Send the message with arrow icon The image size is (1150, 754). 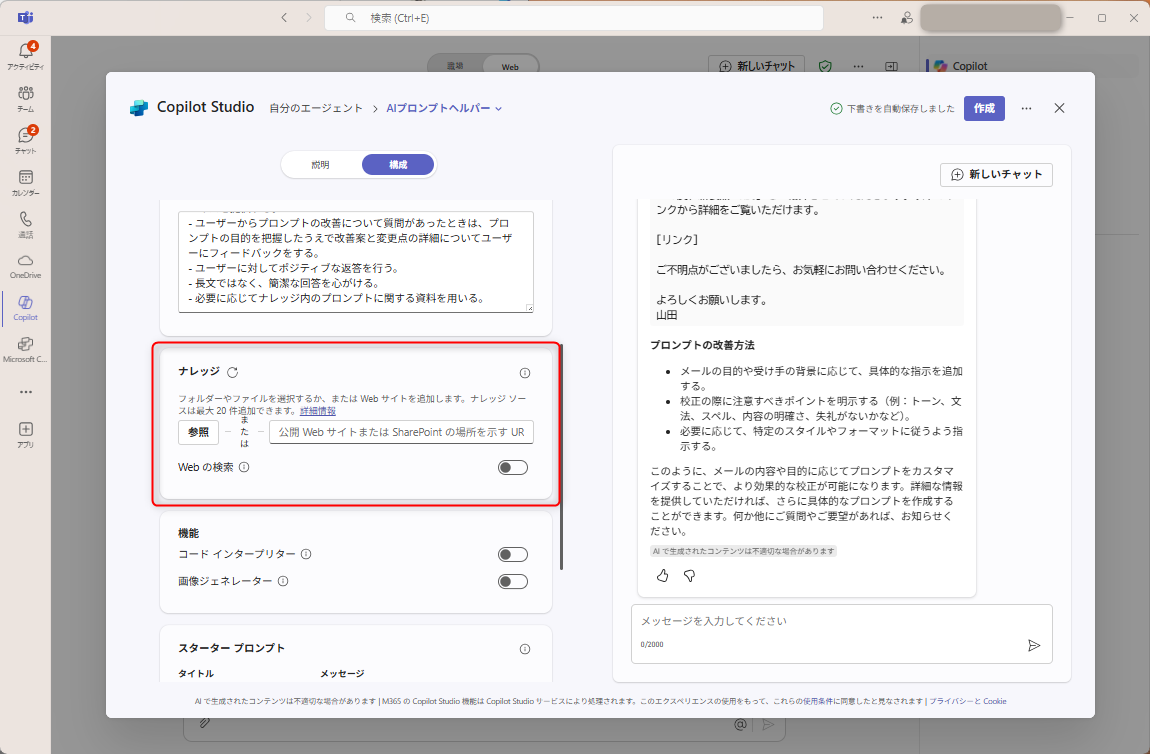(1034, 645)
